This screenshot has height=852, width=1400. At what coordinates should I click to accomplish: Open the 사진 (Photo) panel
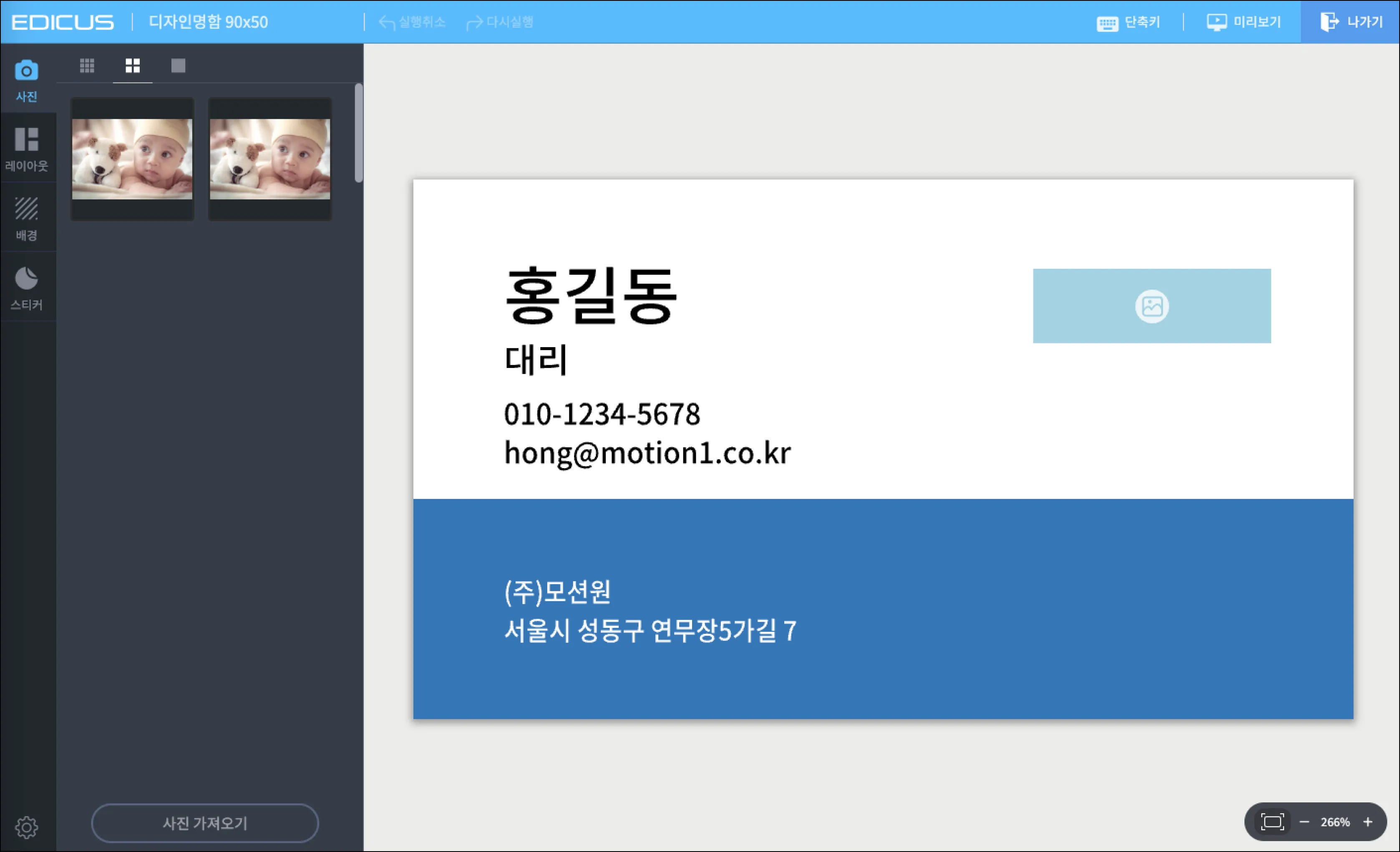coord(27,80)
